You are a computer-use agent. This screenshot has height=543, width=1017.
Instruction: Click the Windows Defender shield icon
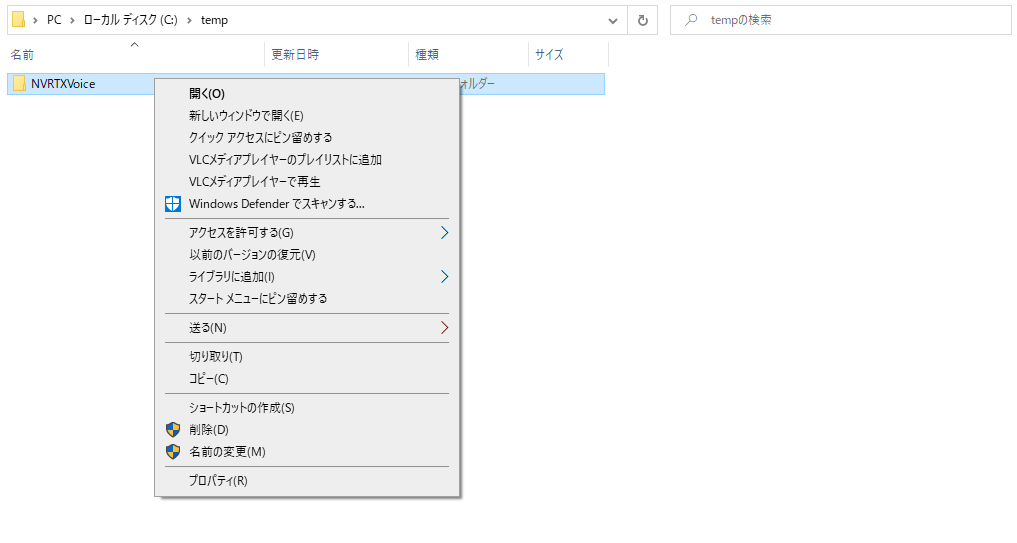click(173, 204)
